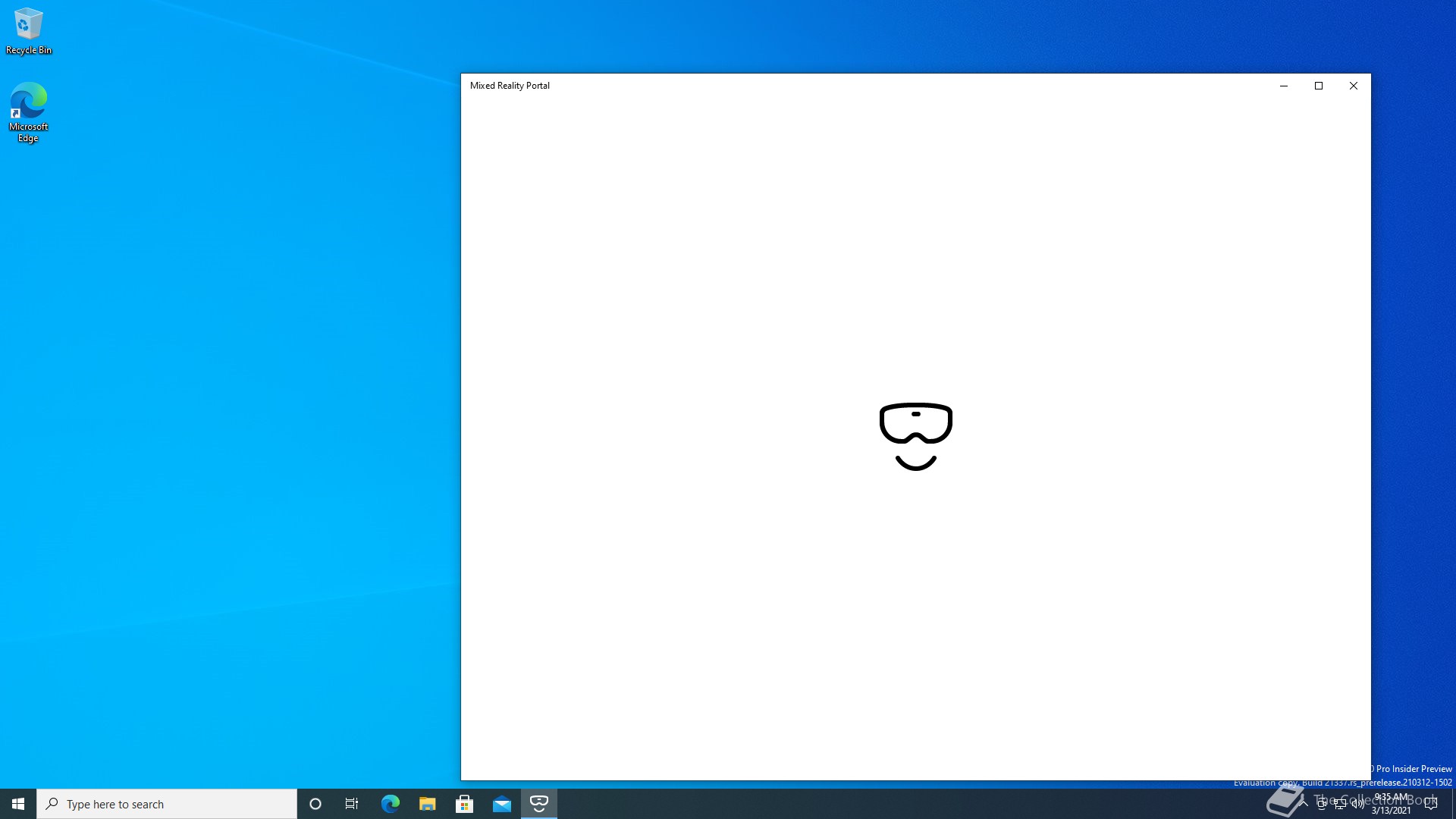Open the Action Center notifications icon
The image size is (1456, 819).
(x=1431, y=804)
